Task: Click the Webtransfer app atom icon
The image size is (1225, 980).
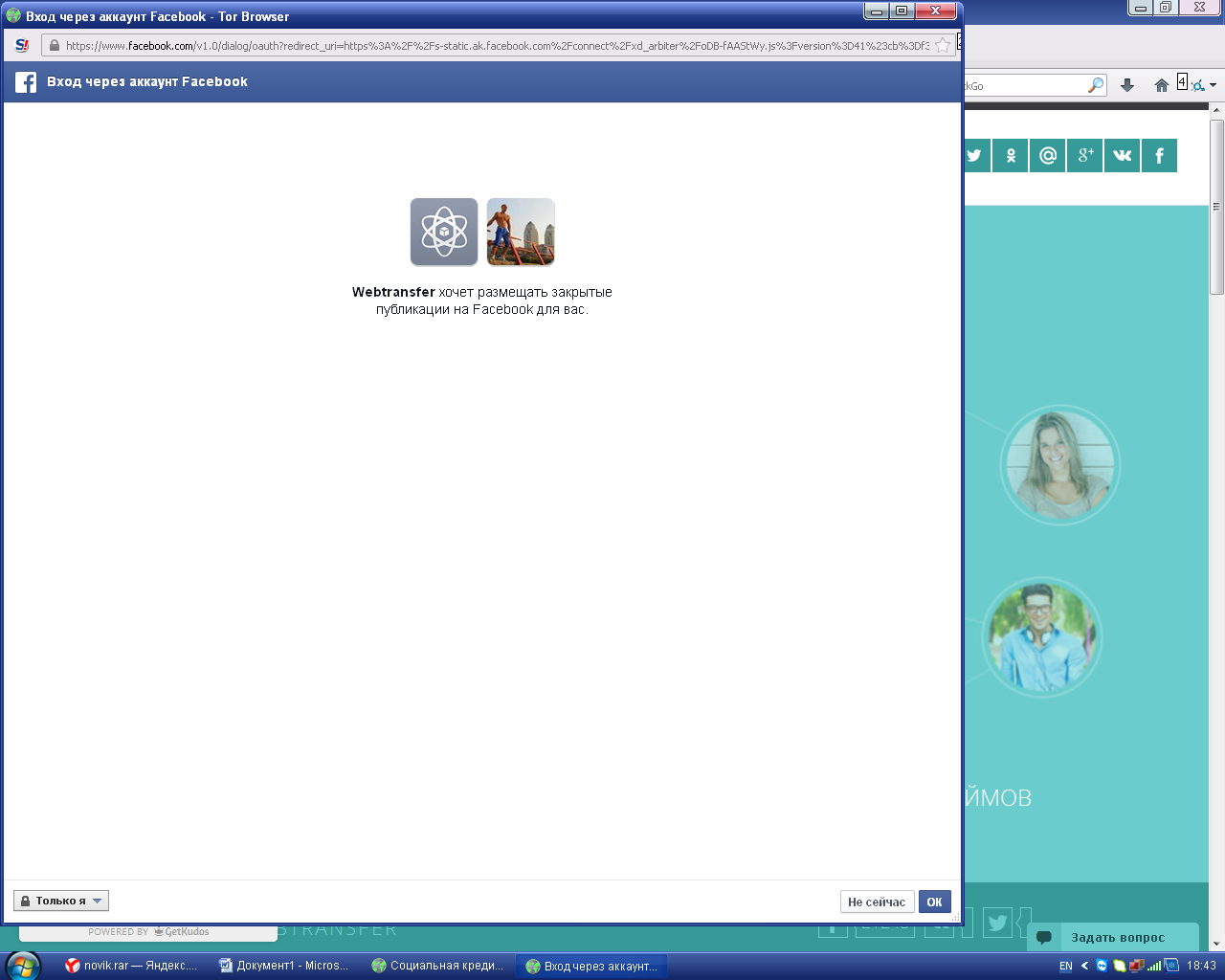Action: point(444,232)
